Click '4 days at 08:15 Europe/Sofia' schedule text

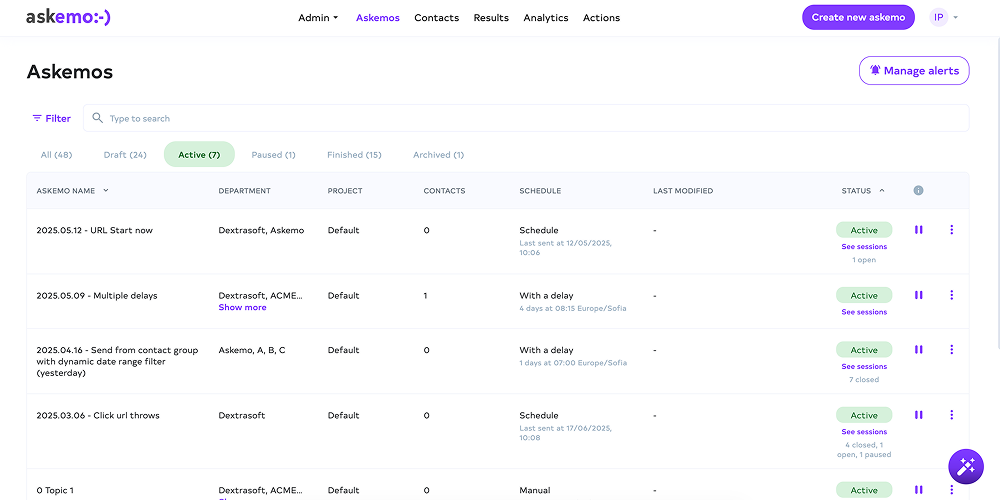573,308
